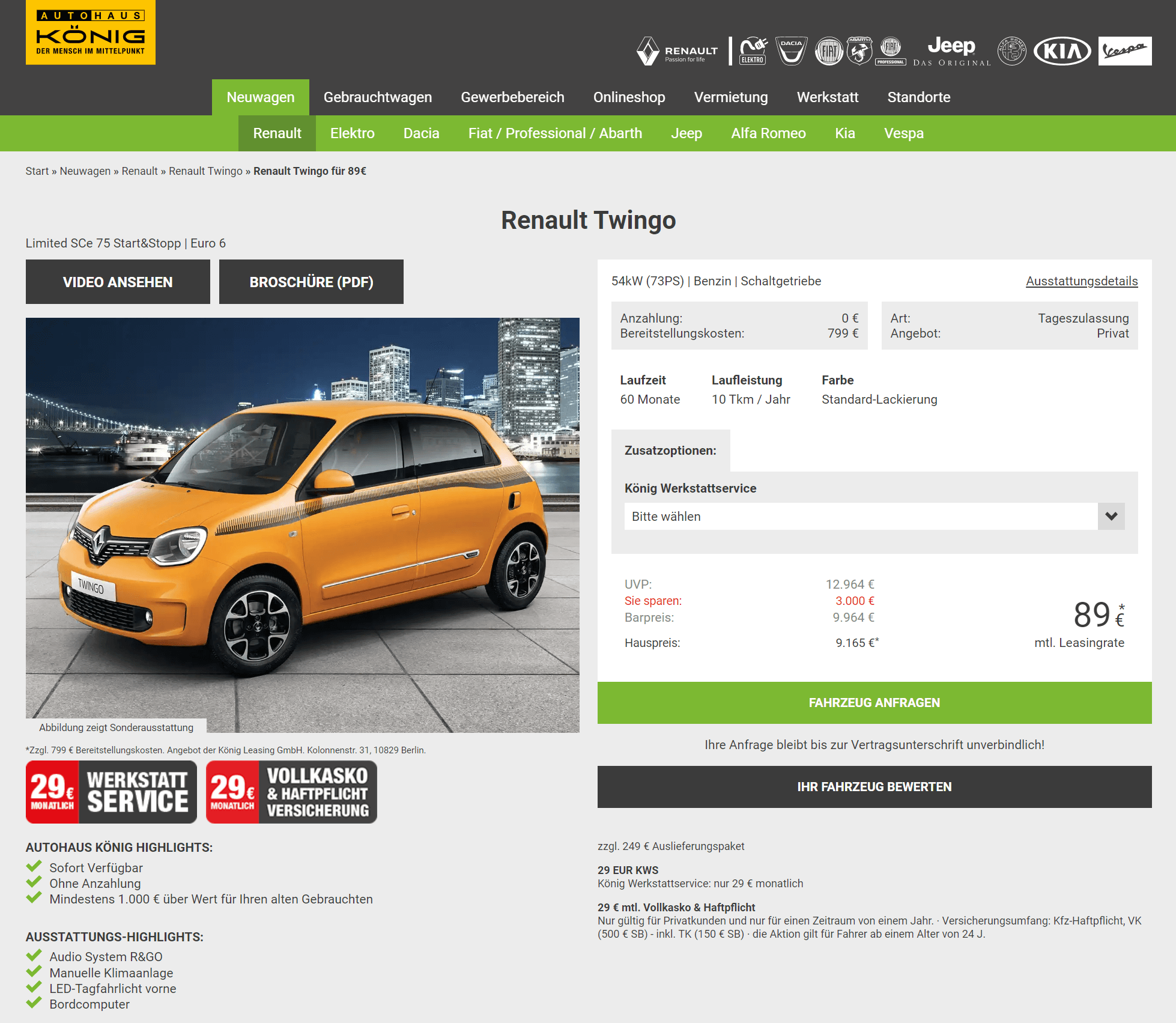Select the Jeep Das Original logo
This screenshot has width=1176, height=1023.
point(952,52)
